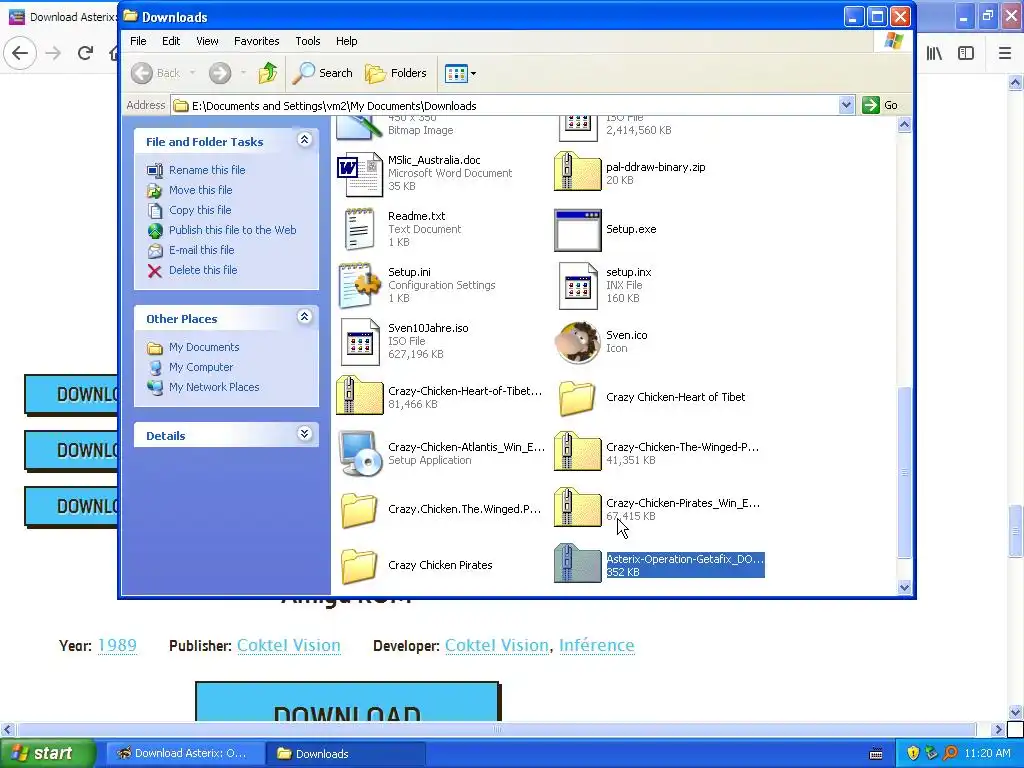The image size is (1024, 768).
Task: Click Move this file
Action: point(200,190)
